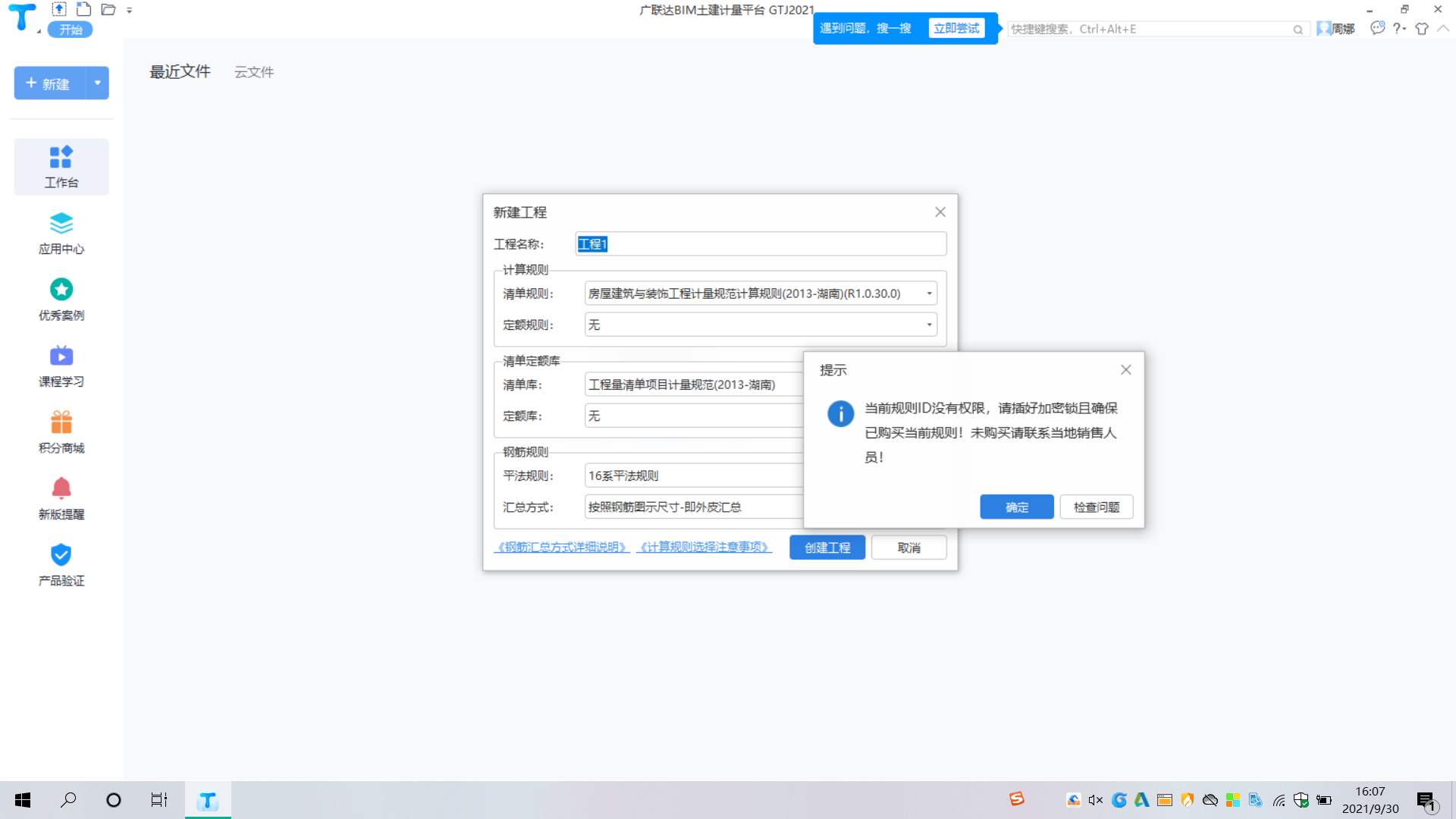Open 计算规则选择注意事项 link
Screen dimensions: 1456x819
(704, 547)
